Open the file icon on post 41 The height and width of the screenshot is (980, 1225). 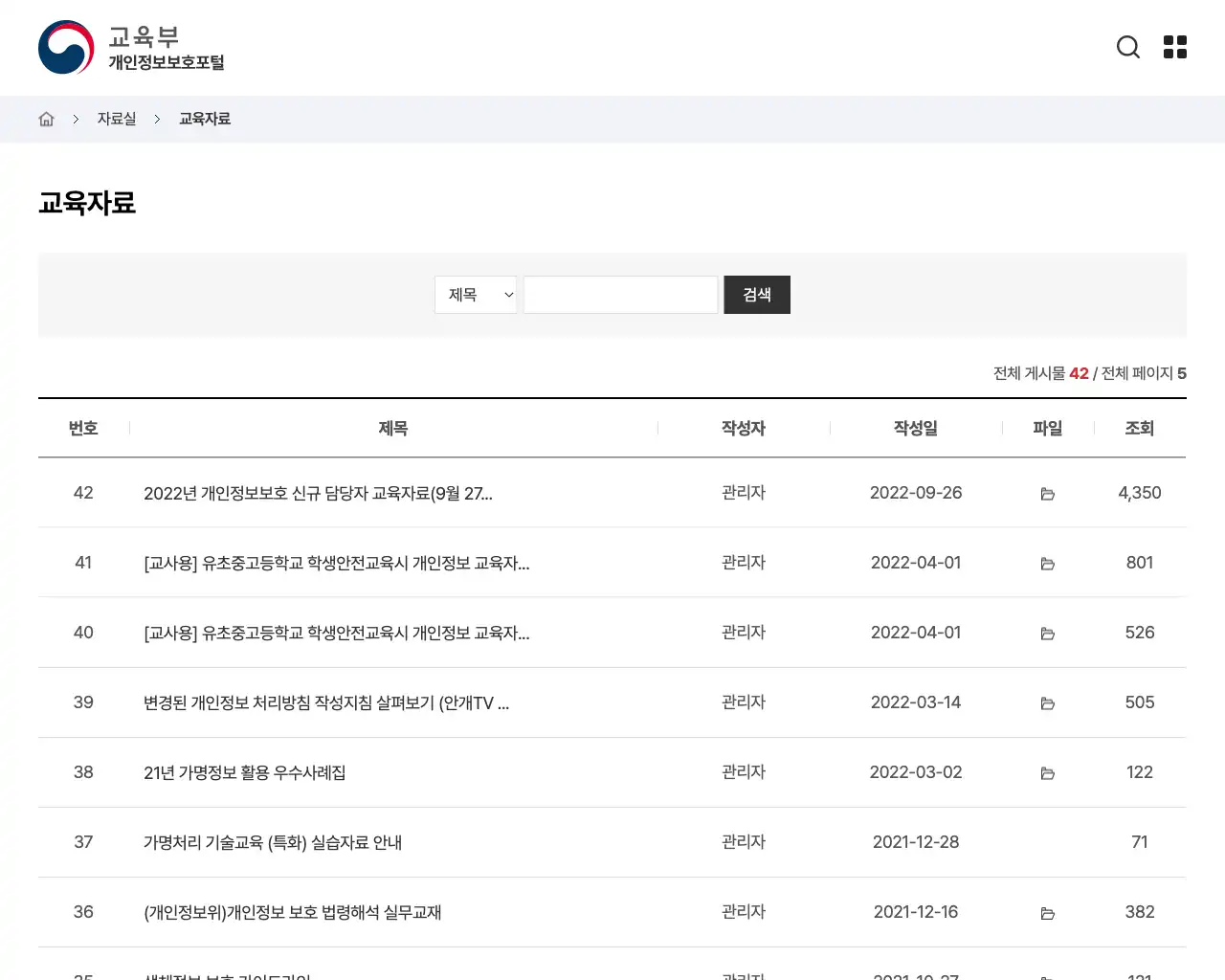[1047, 563]
